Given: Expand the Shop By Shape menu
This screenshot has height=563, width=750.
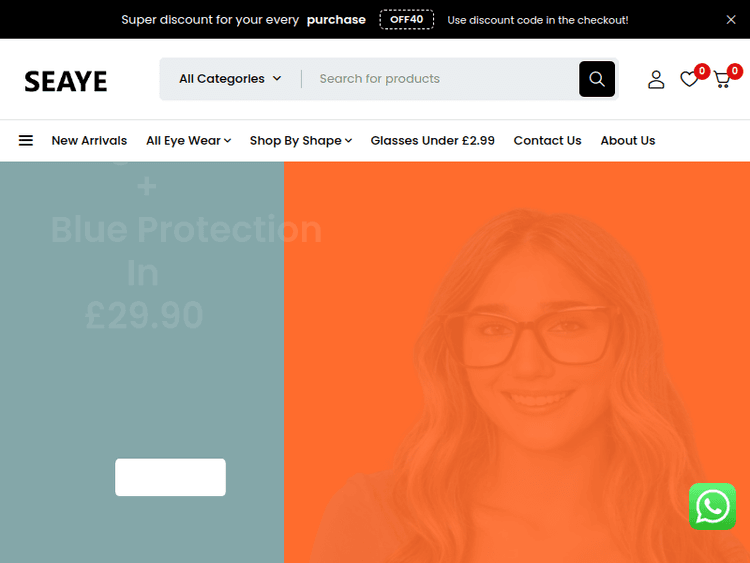Looking at the screenshot, I should [x=300, y=141].
